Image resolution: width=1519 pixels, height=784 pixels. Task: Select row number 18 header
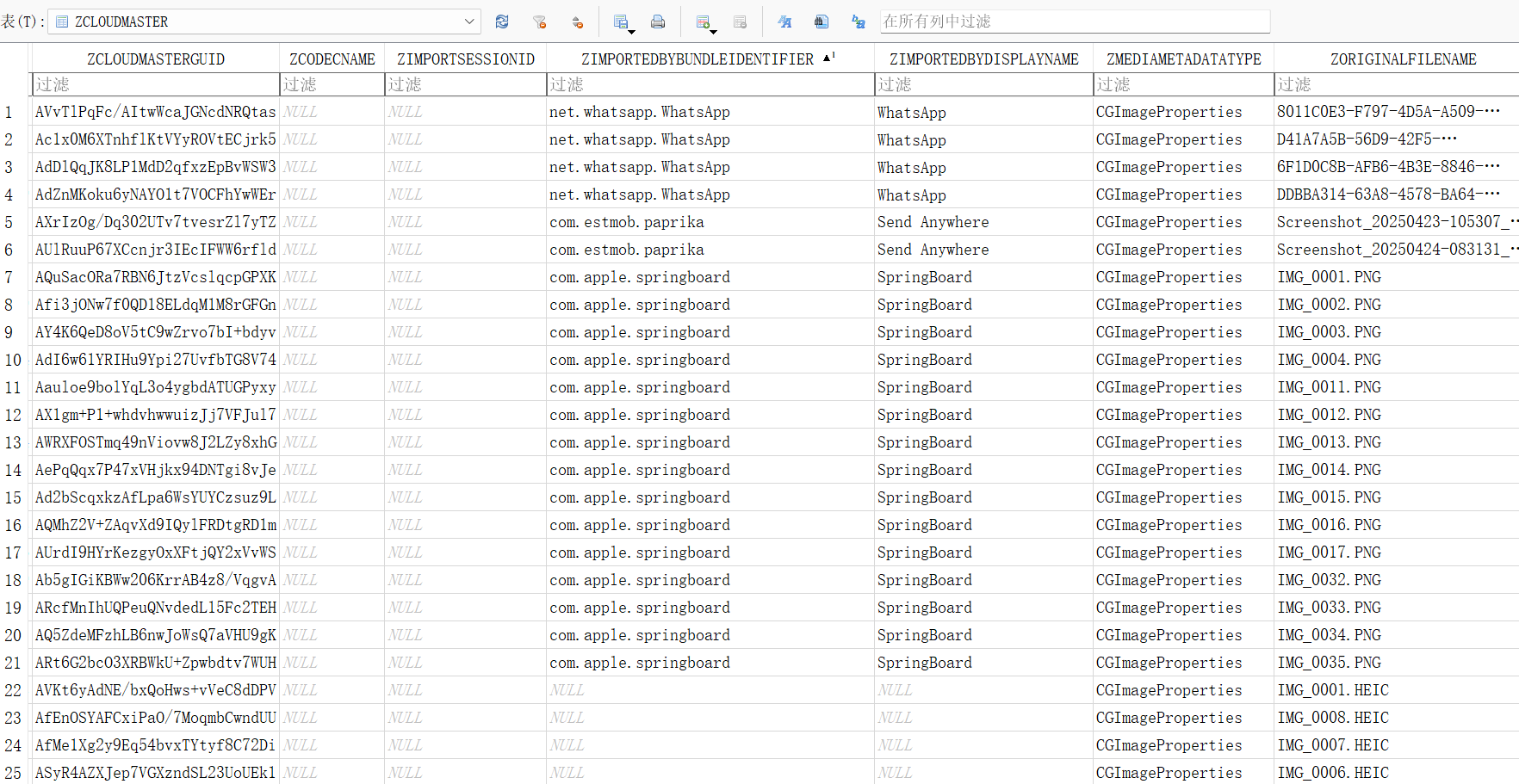coord(15,580)
